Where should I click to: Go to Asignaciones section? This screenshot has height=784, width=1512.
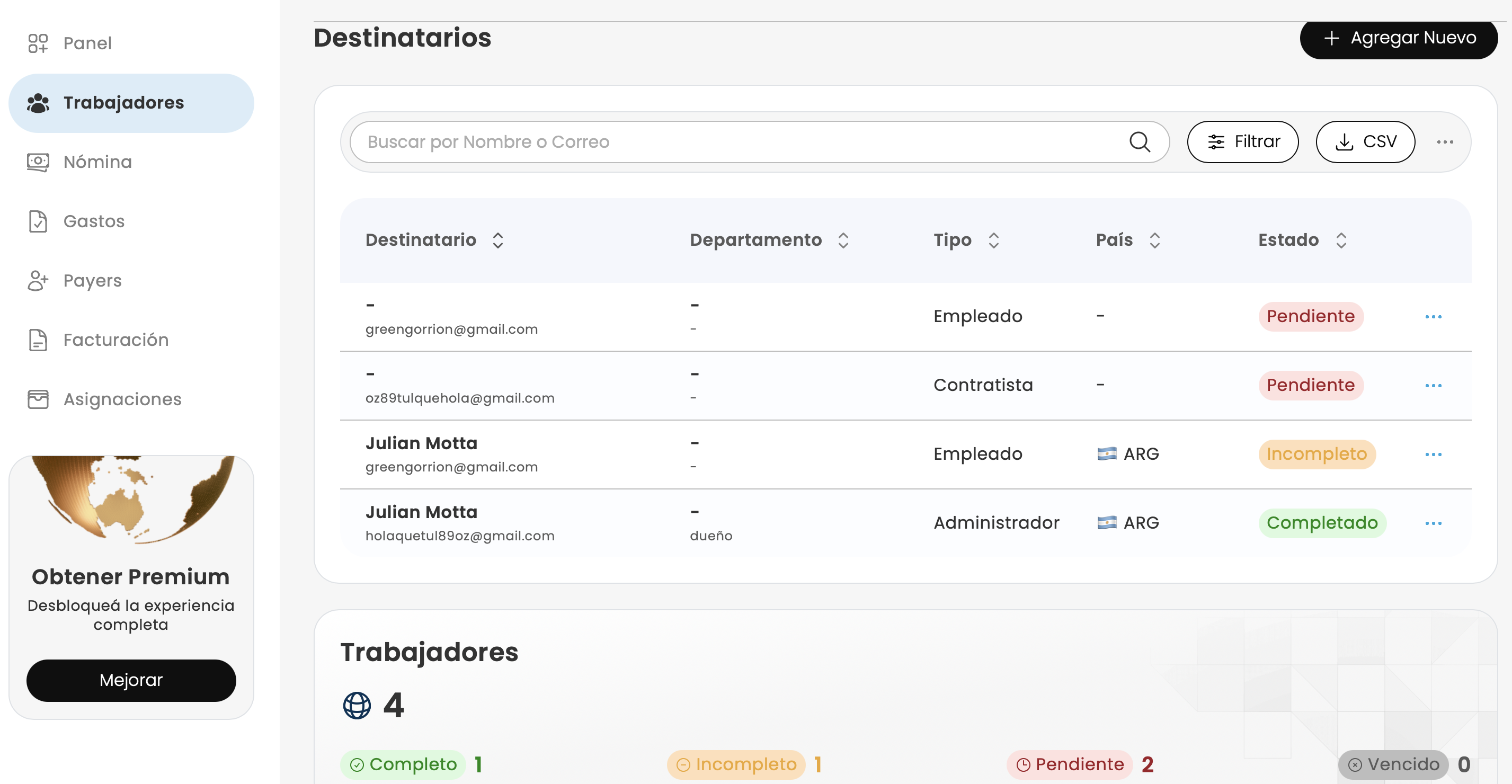point(122,399)
